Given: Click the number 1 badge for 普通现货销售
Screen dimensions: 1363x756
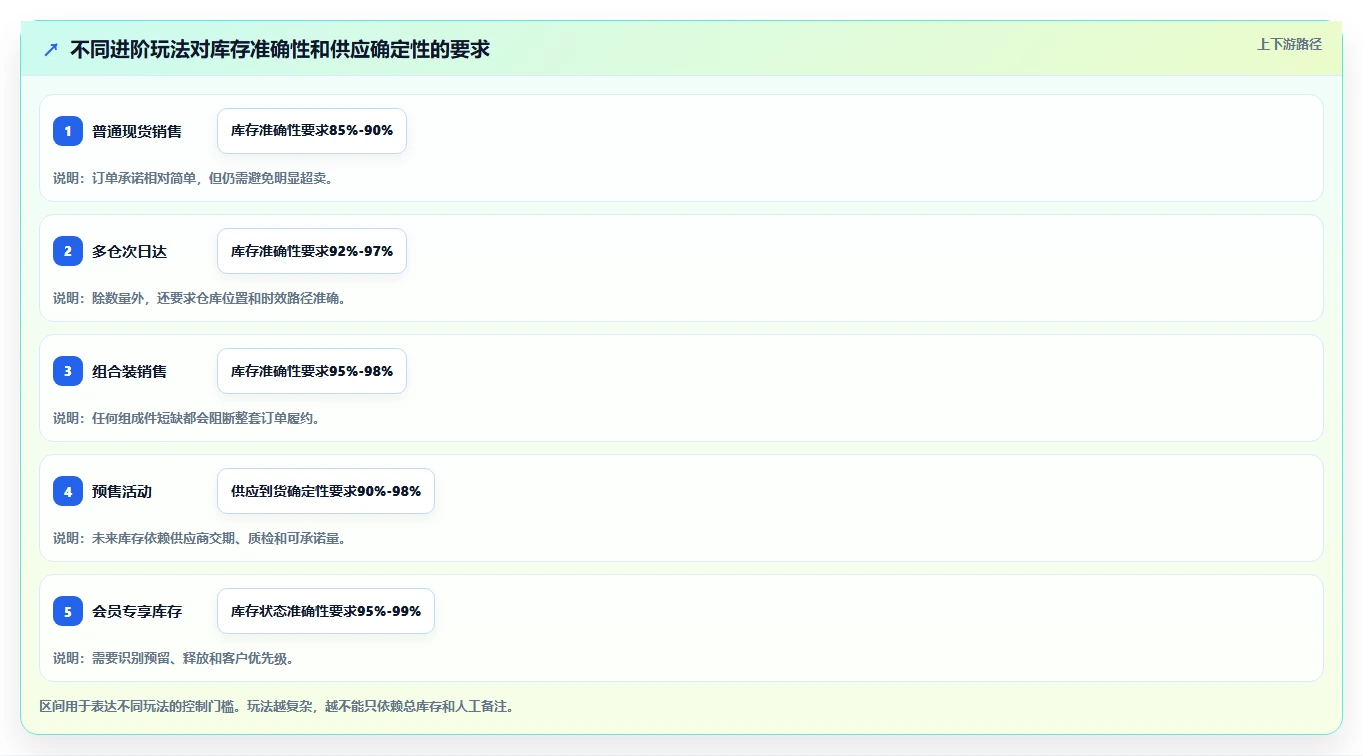Looking at the screenshot, I should click(x=68, y=131).
